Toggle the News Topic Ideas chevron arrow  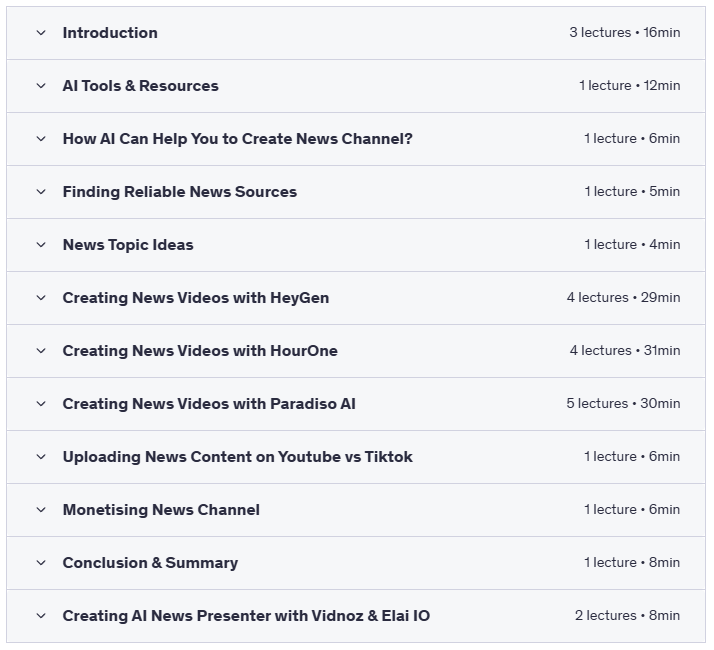[x=41, y=245]
